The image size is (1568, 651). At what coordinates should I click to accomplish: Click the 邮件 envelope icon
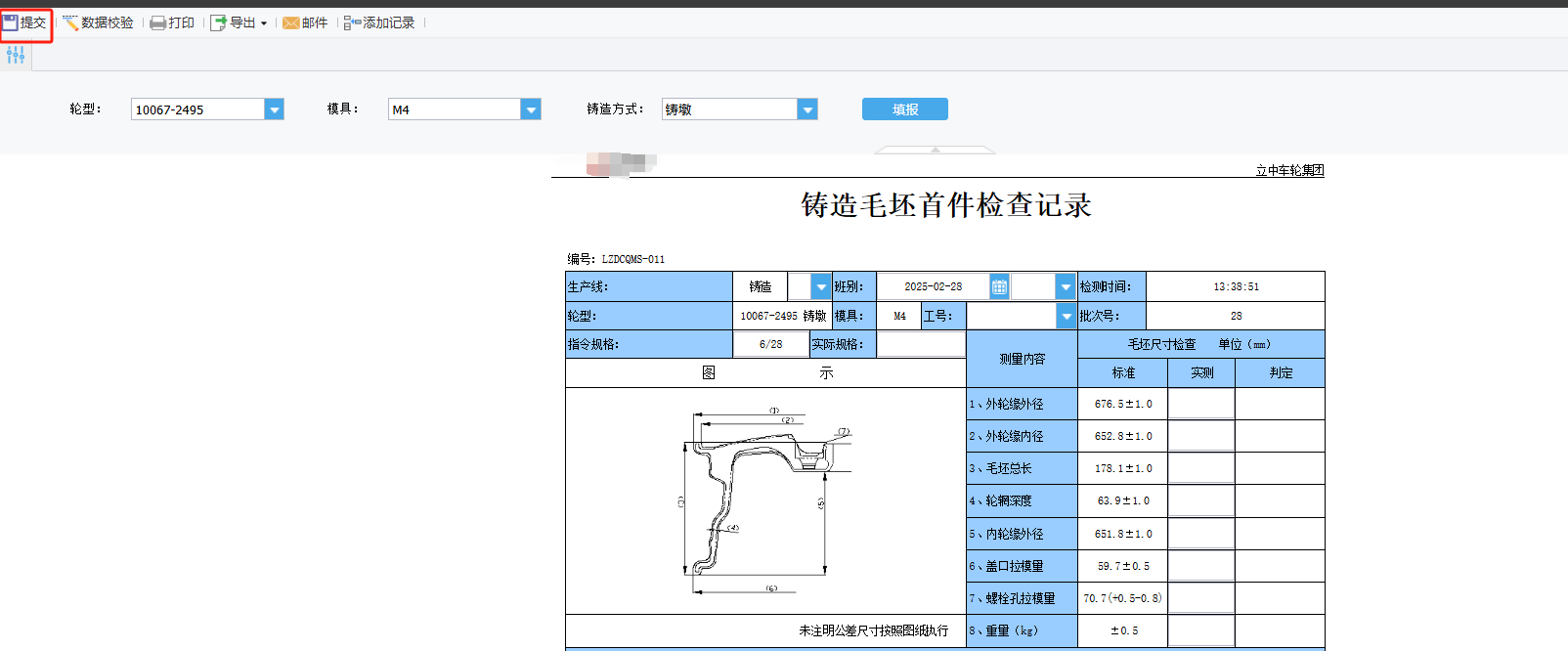click(x=291, y=22)
